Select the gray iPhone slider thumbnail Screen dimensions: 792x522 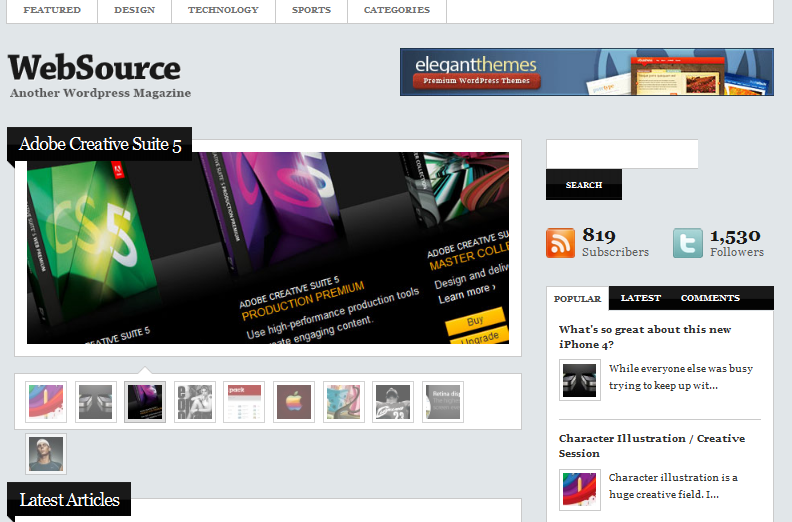click(x=95, y=402)
